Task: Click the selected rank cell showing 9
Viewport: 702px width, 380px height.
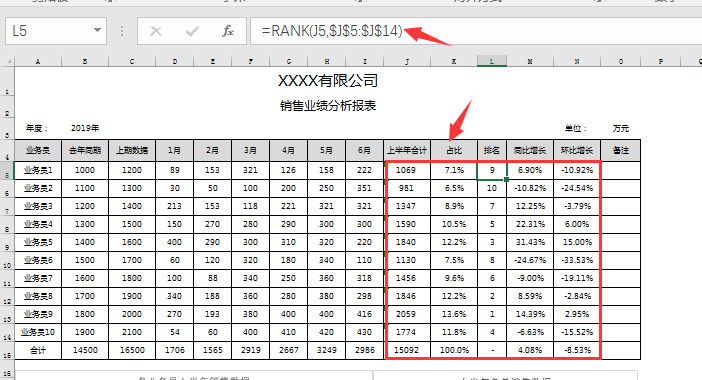Action: point(492,171)
